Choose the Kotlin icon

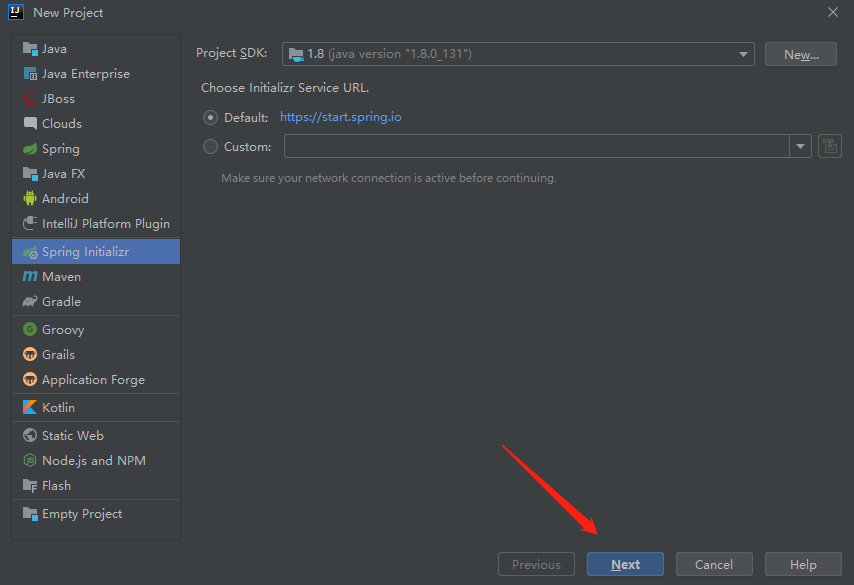(x=29, y=407)
